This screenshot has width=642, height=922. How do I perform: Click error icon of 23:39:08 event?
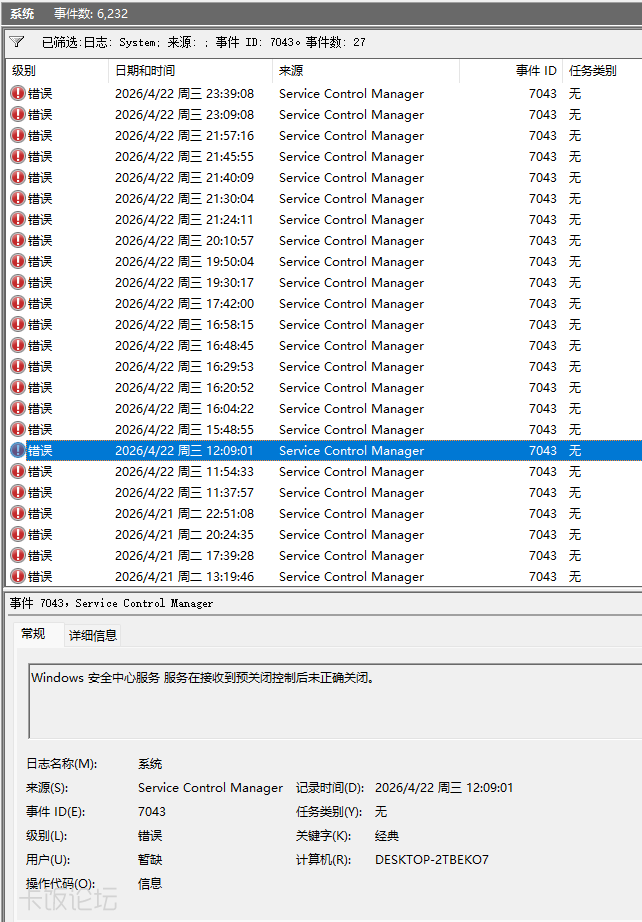[x=18, y=93]
